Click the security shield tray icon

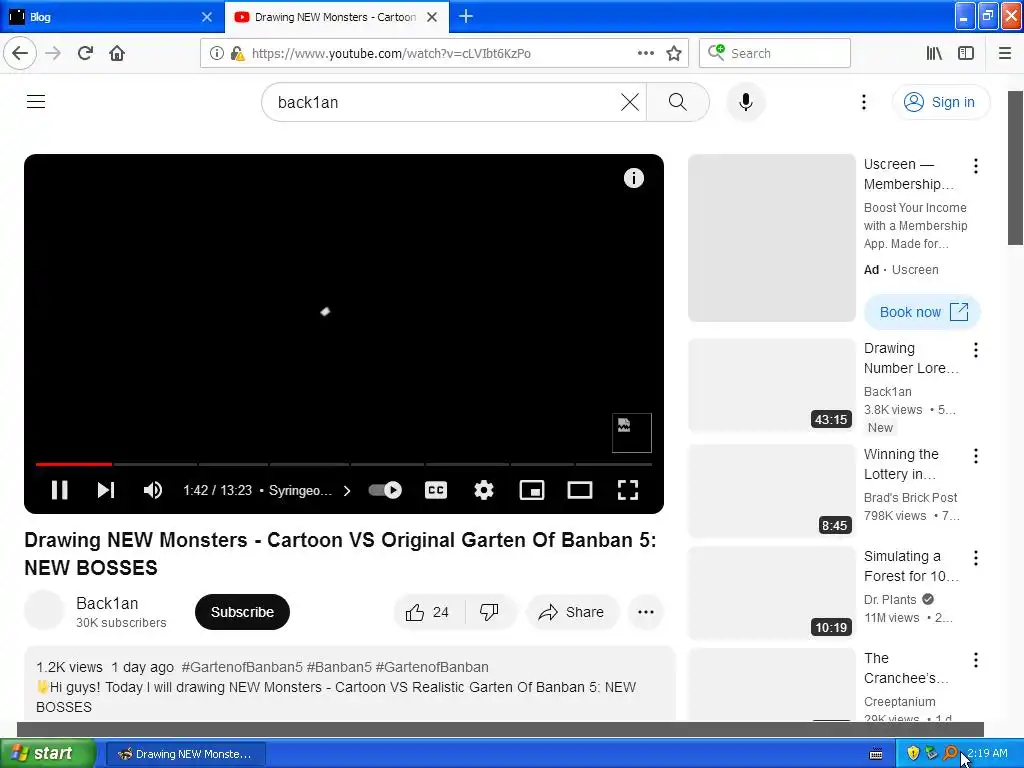click(912, 753)
